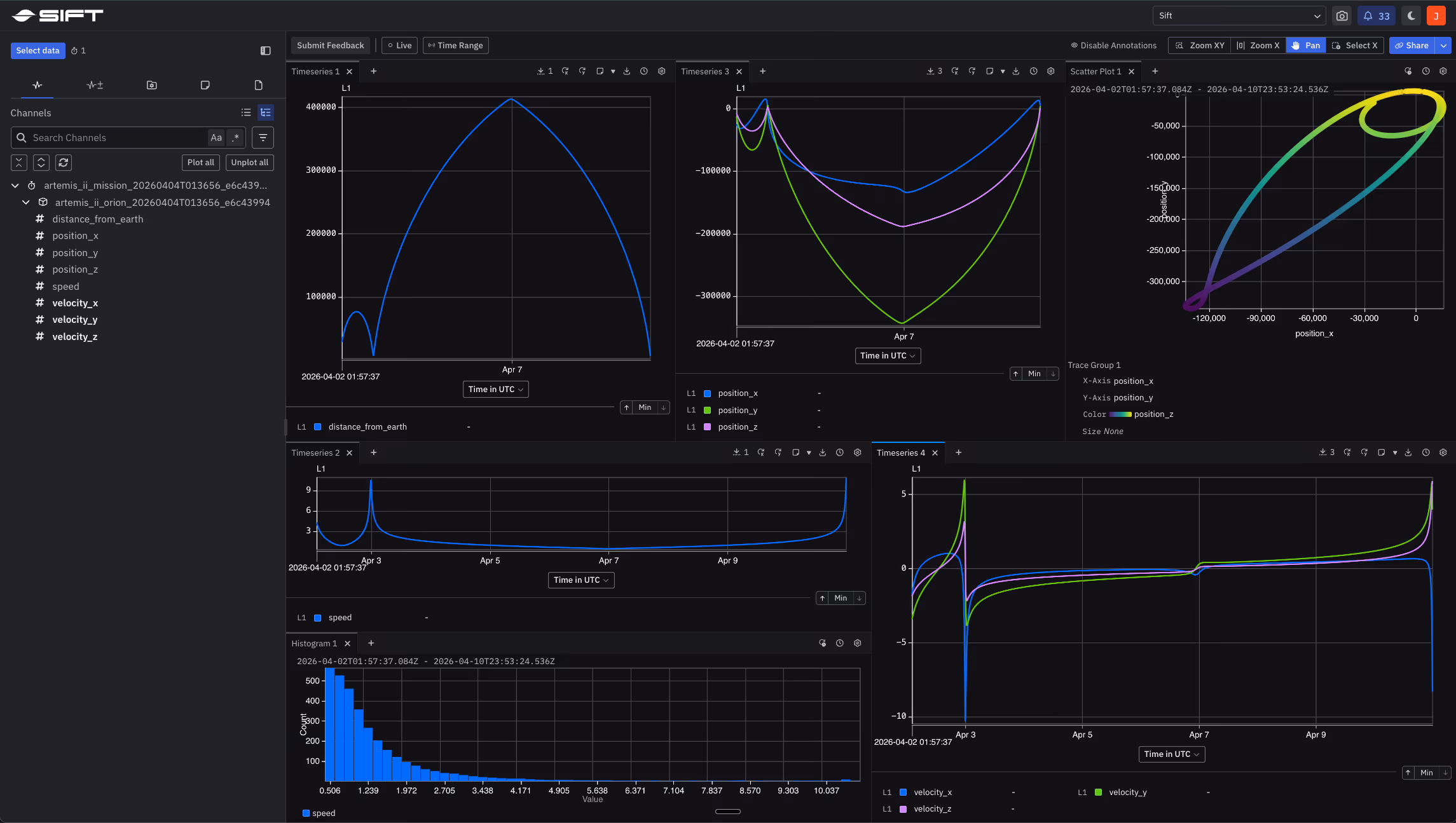Open the calculated channels tab icon
Viewport: 1456px width, 823px height.
[x=95, y=85]
